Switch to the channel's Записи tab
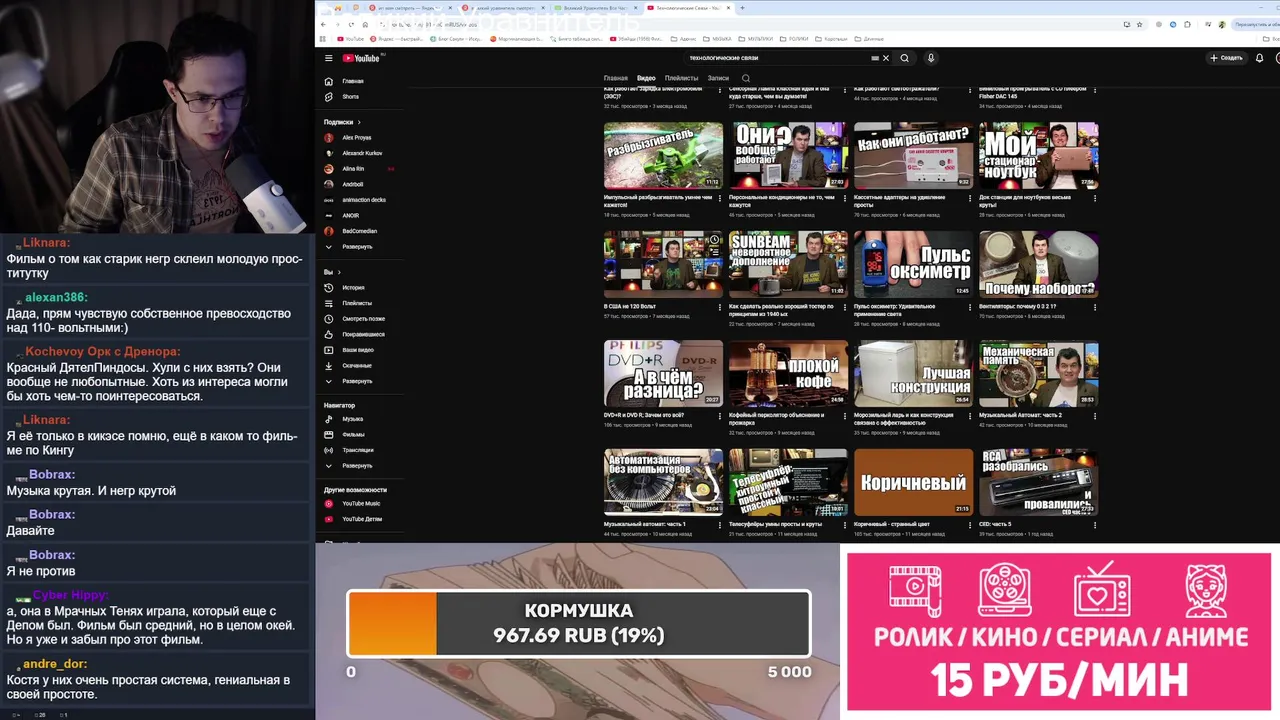1280x720 pixels. [718, 78]
